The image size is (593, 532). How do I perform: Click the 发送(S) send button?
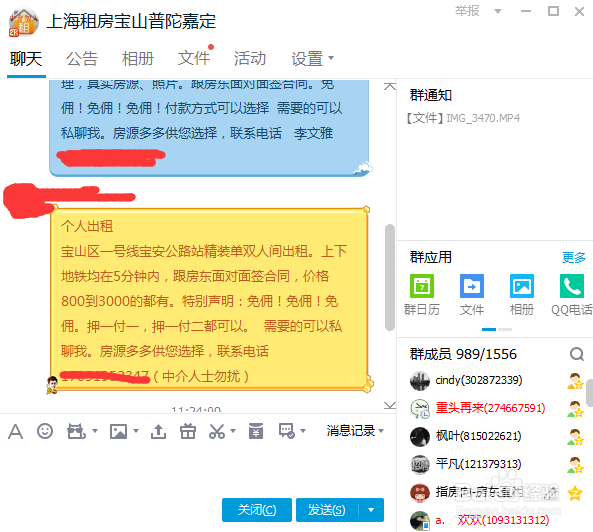coord(327,510)
